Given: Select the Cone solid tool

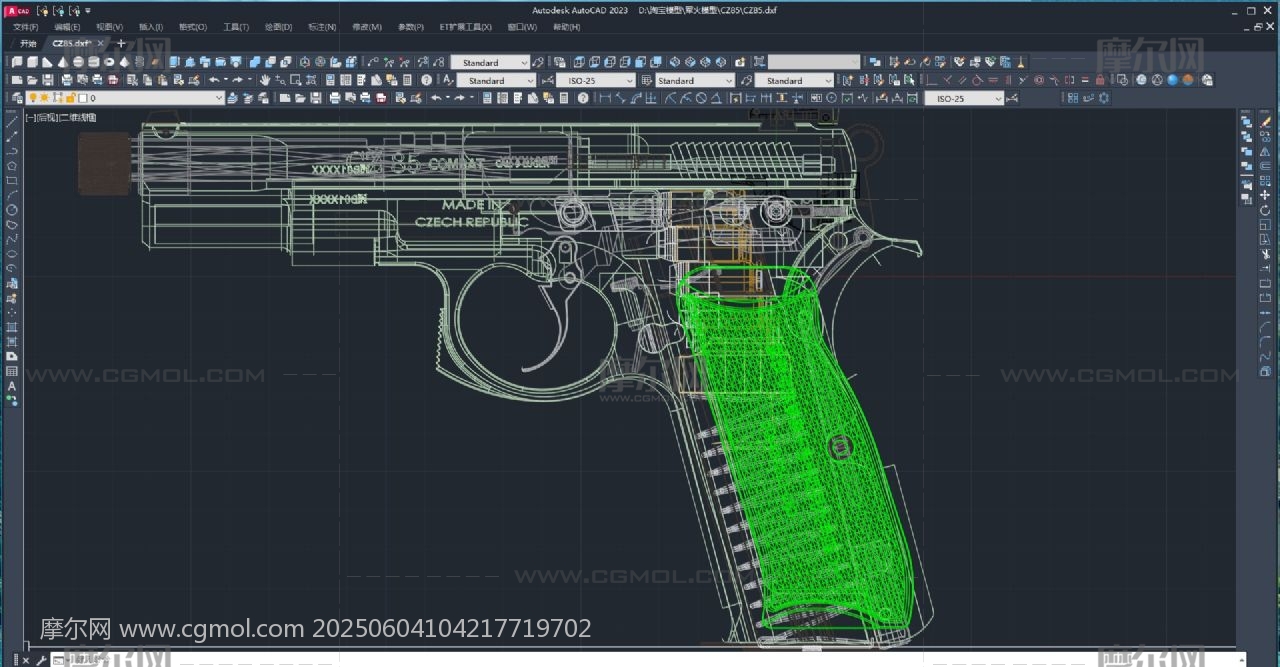Looking at the screenshot, I should [63, 62].
